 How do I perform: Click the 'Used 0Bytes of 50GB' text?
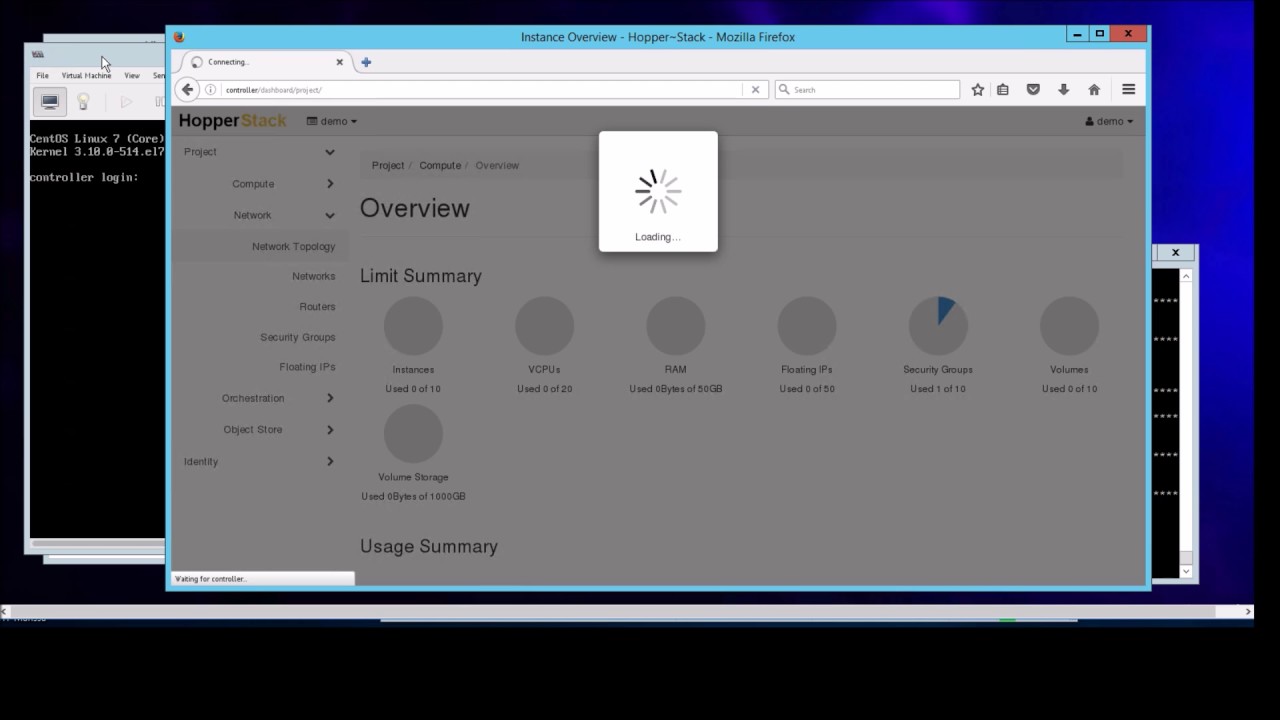tap(675, 389)
